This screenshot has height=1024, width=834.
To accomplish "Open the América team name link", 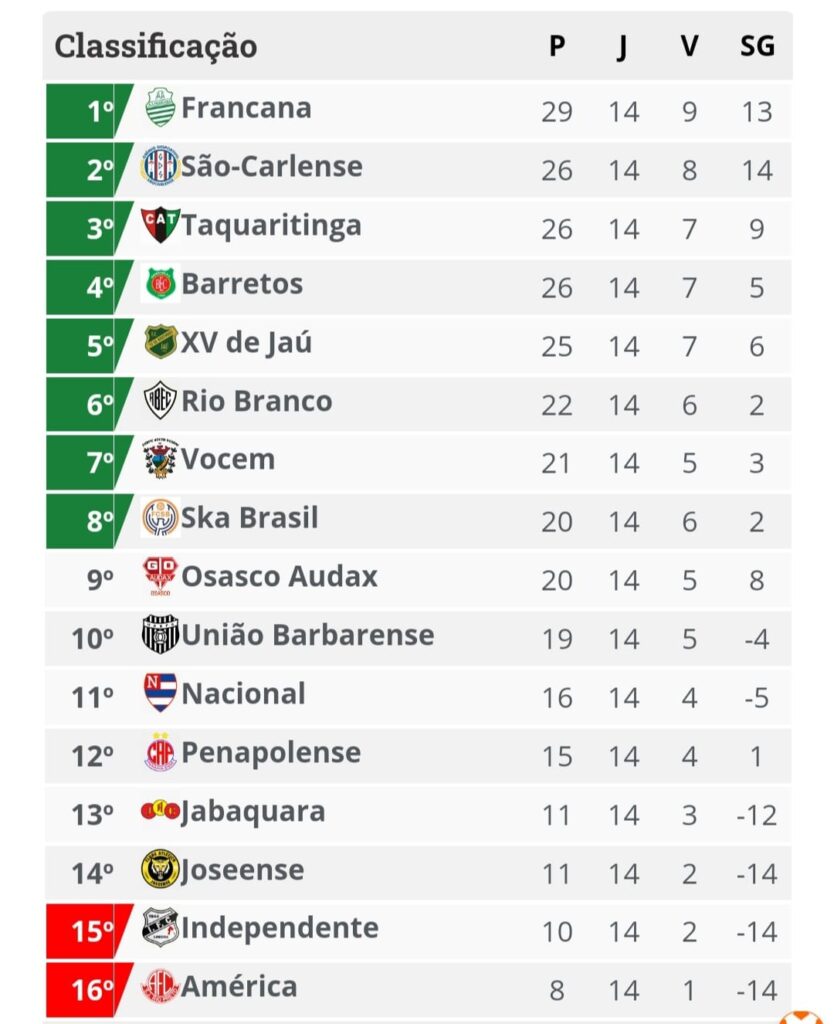I will tap(239, 986).
